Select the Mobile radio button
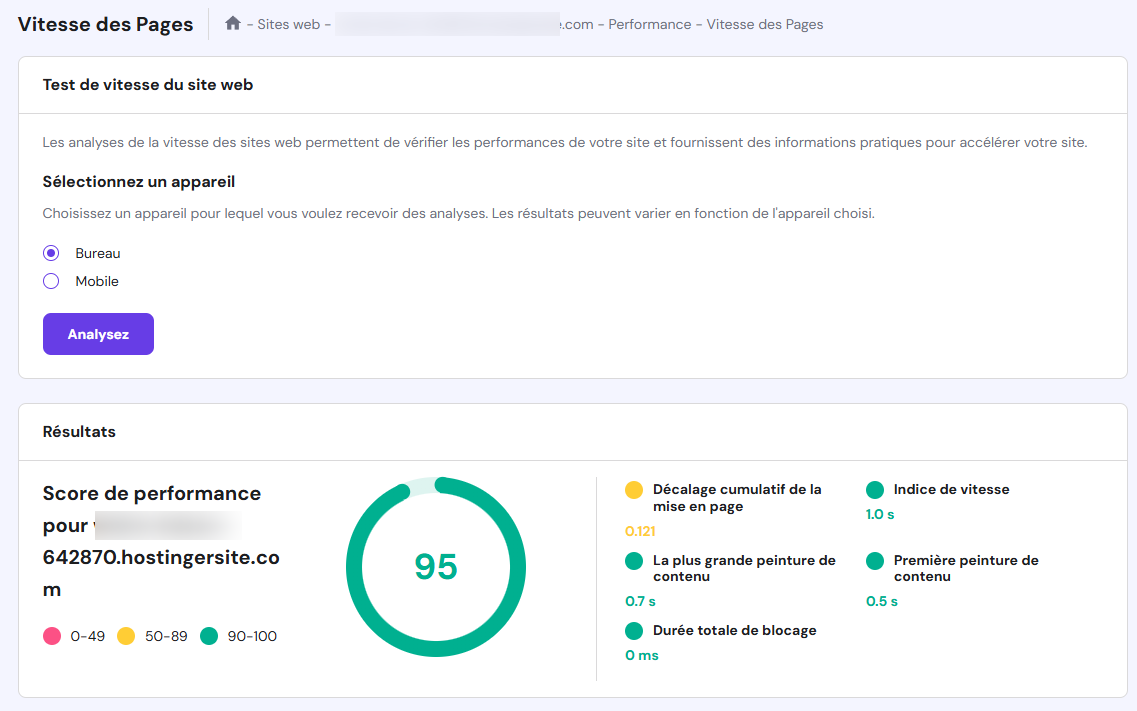Viewport: 1137px width, 711px height. click(51, 281)
